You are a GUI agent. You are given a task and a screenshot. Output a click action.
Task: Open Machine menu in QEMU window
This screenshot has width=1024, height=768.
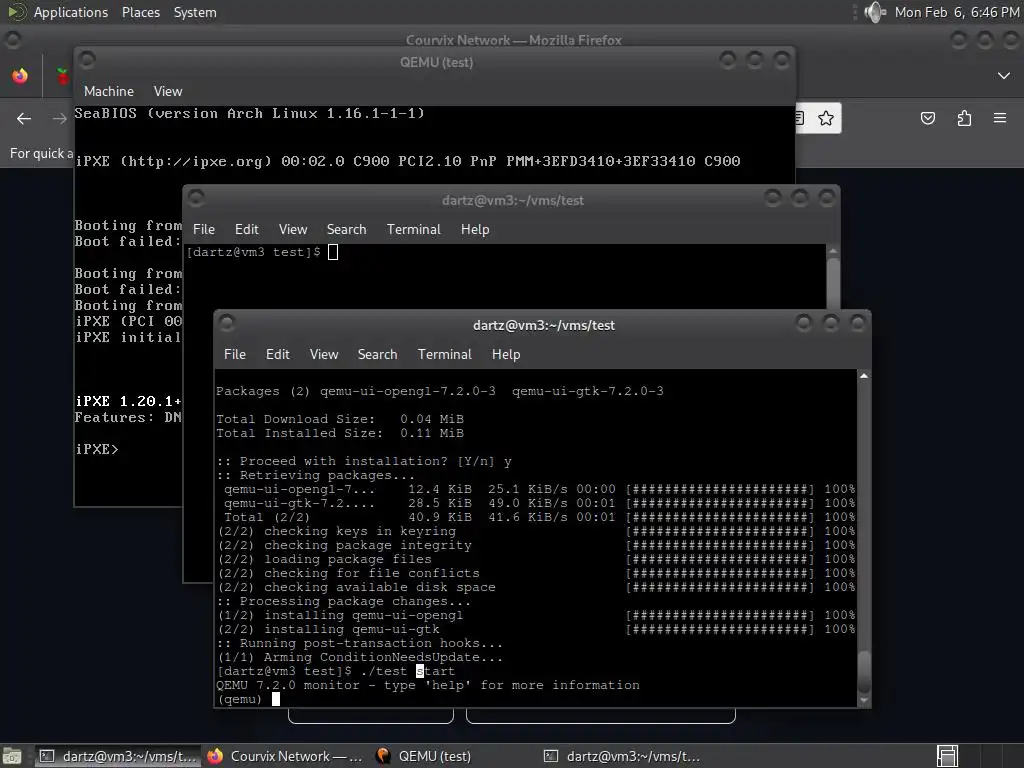pyautogui.click(x=108, y=91)
